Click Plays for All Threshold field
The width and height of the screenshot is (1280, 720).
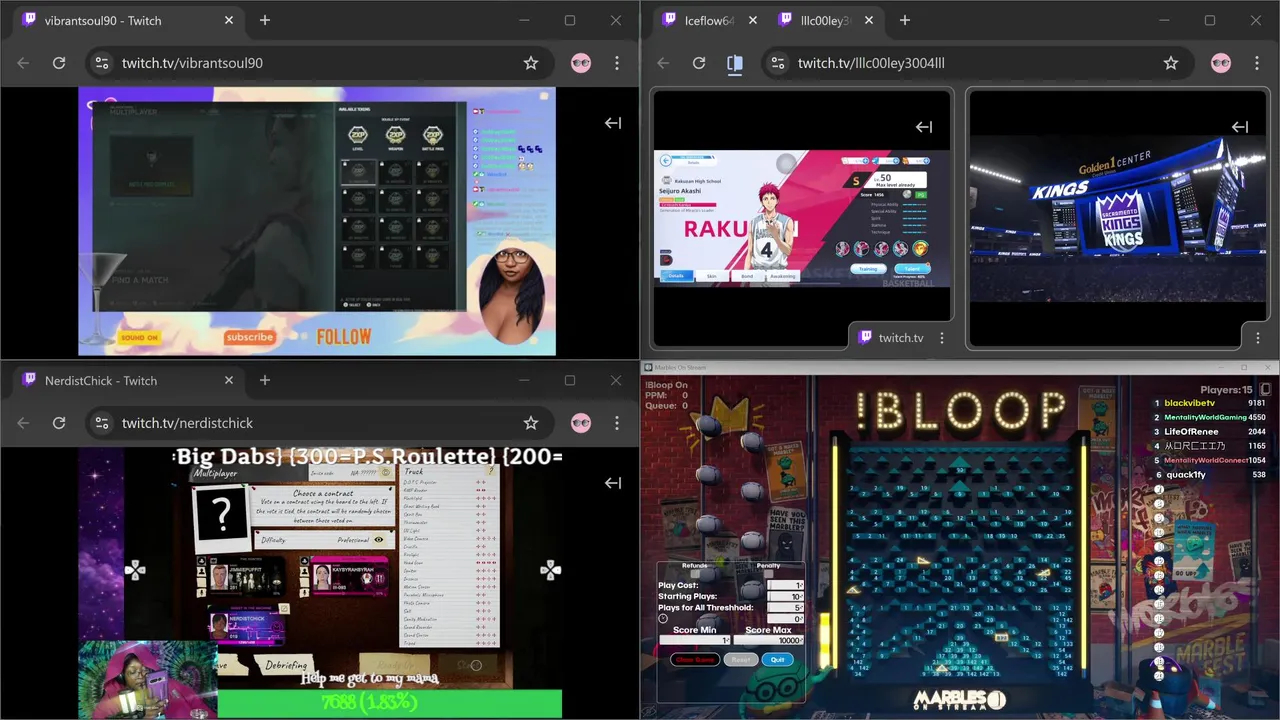785,607
